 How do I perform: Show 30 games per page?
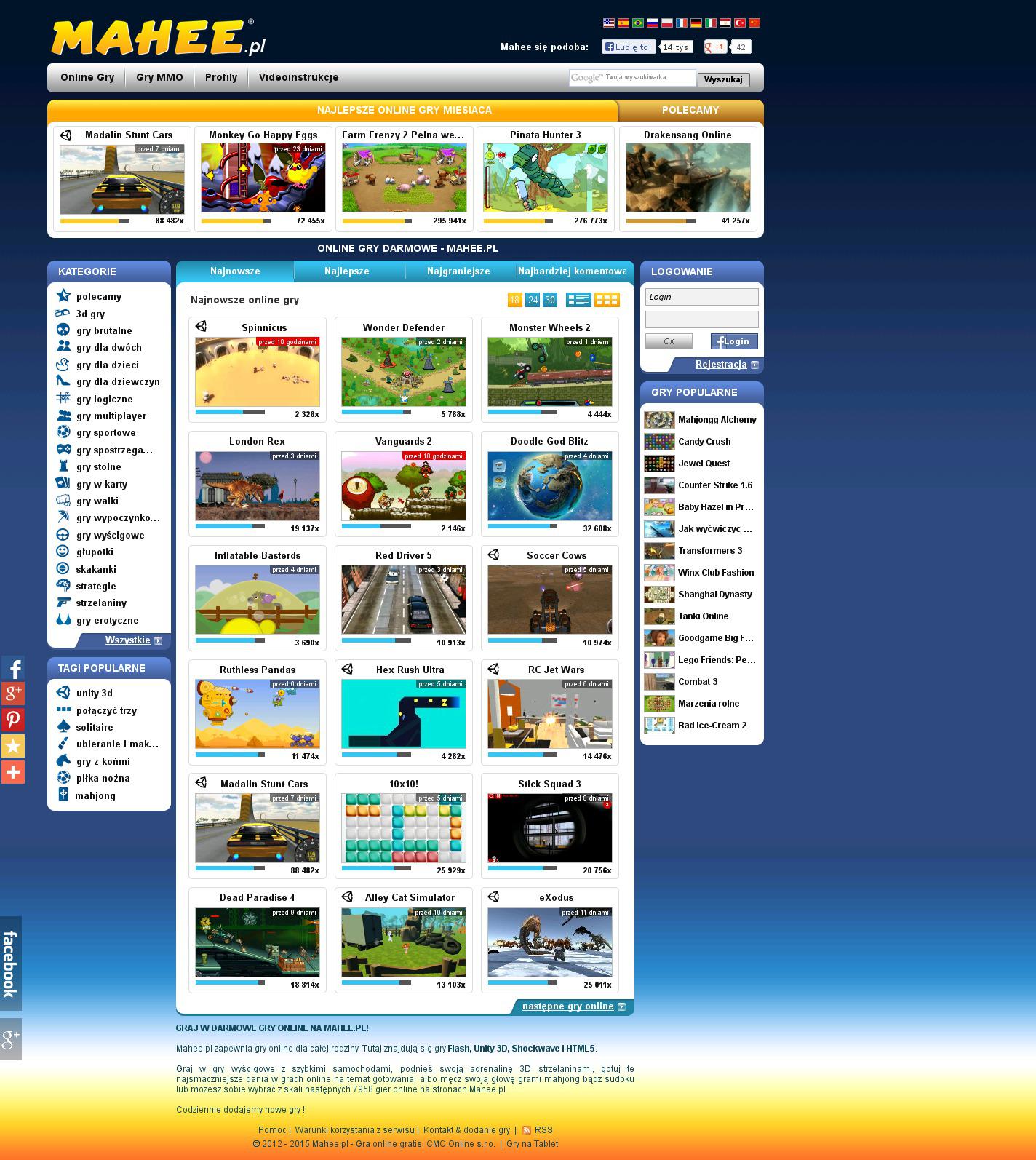550,300
